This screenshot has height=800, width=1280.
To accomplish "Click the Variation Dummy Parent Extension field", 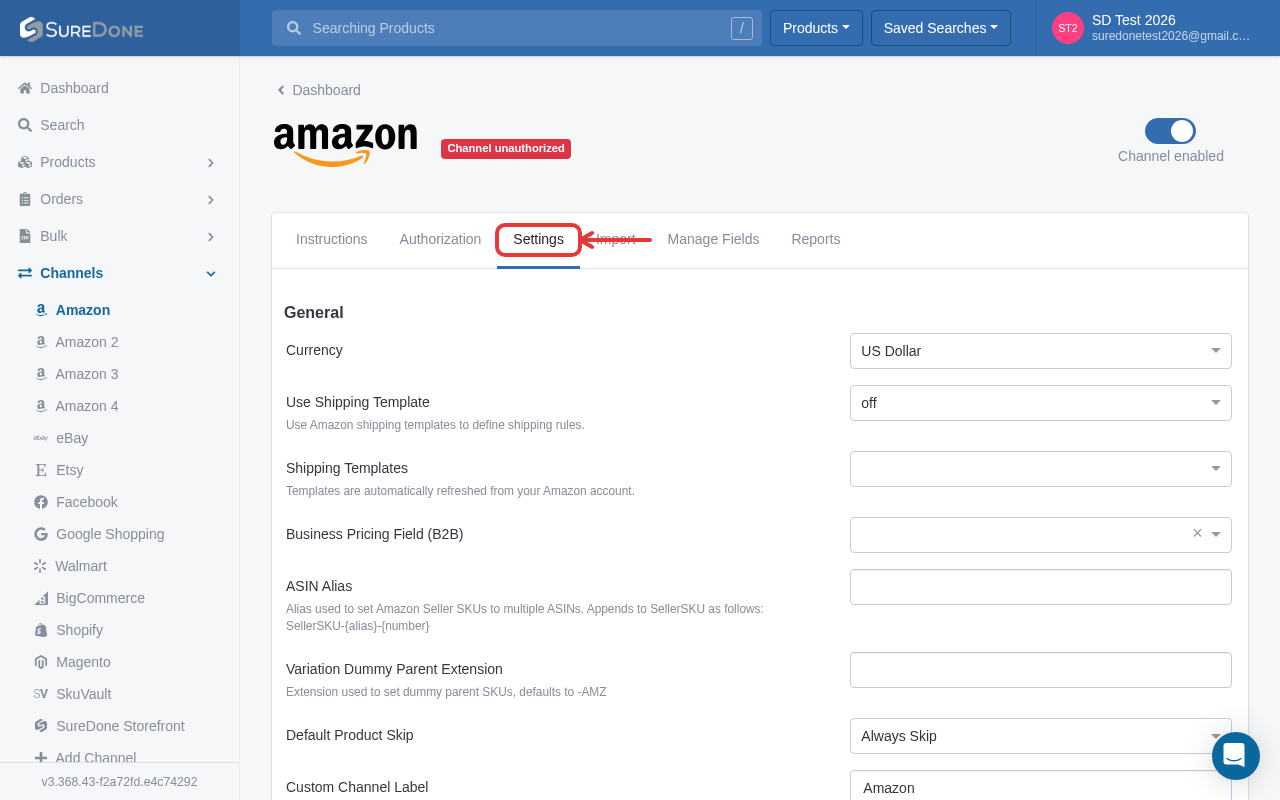I will point(1041,670).
